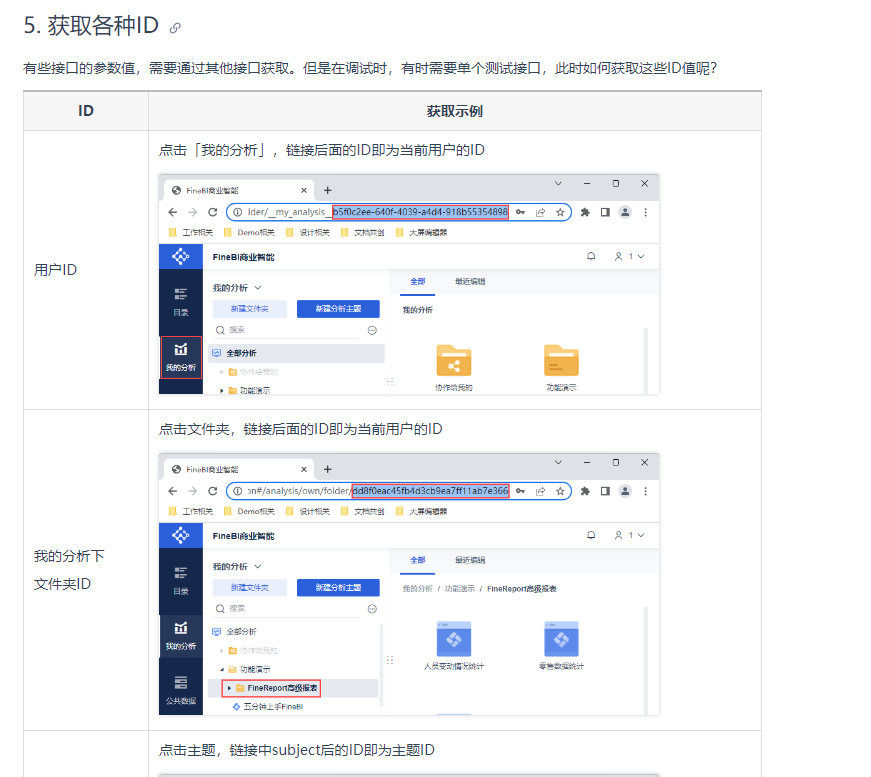Image resolution: width=871 pixels, height=777 pixels.
Task: Expand the FineReport高级报表 folder arrow
Action: tap(229, 688)
